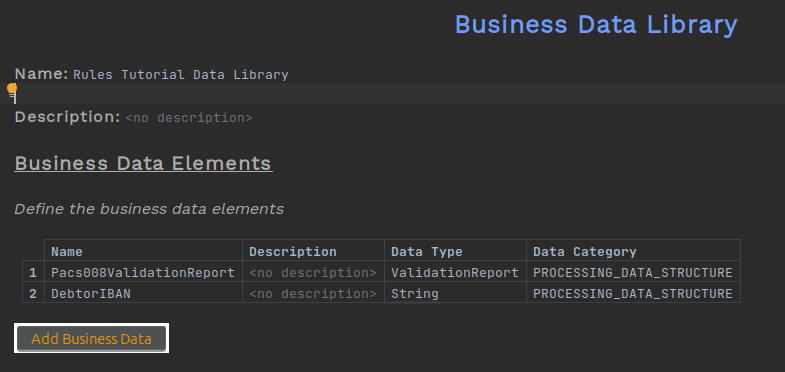
Task: Click the Name: label
Action: click(42, 74)
